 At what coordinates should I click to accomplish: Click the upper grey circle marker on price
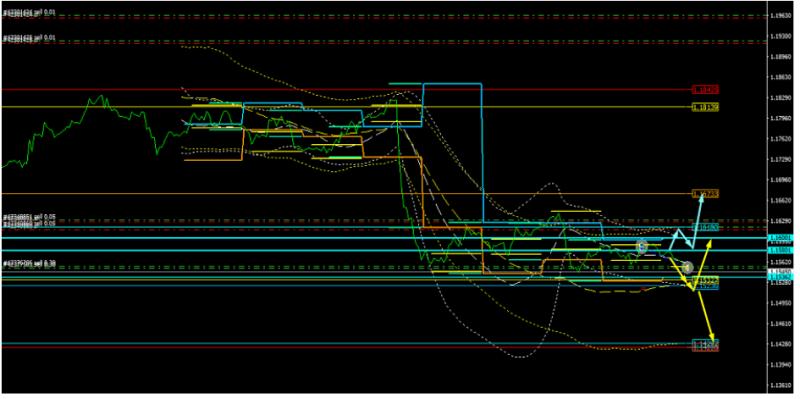642,247
